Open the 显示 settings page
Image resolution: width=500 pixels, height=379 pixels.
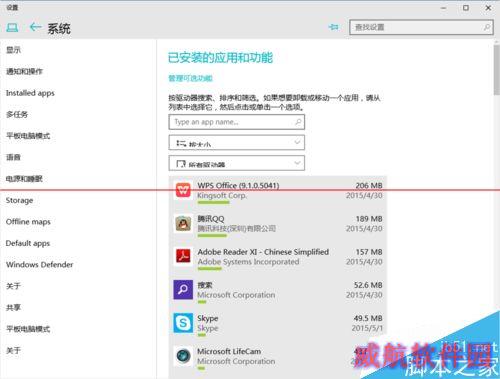click(x=13, y=50)
